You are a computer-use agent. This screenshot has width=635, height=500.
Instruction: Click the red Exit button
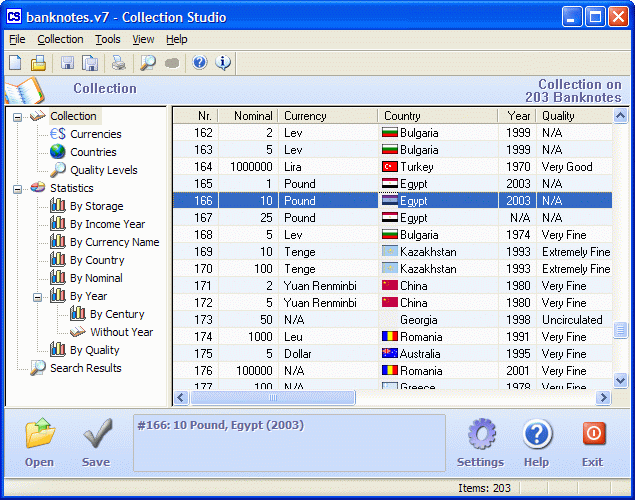[x=593, y=443]
